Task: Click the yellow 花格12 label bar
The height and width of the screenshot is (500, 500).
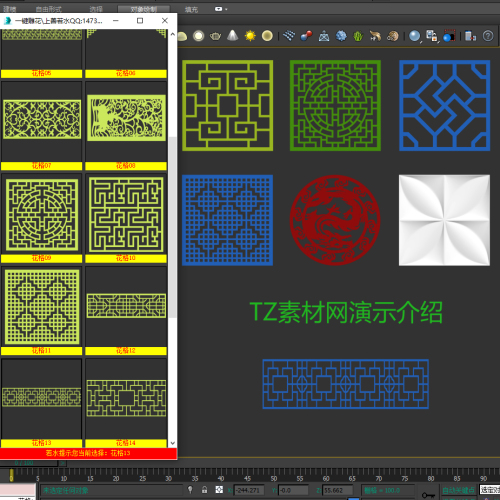Action: pos(126,351)
